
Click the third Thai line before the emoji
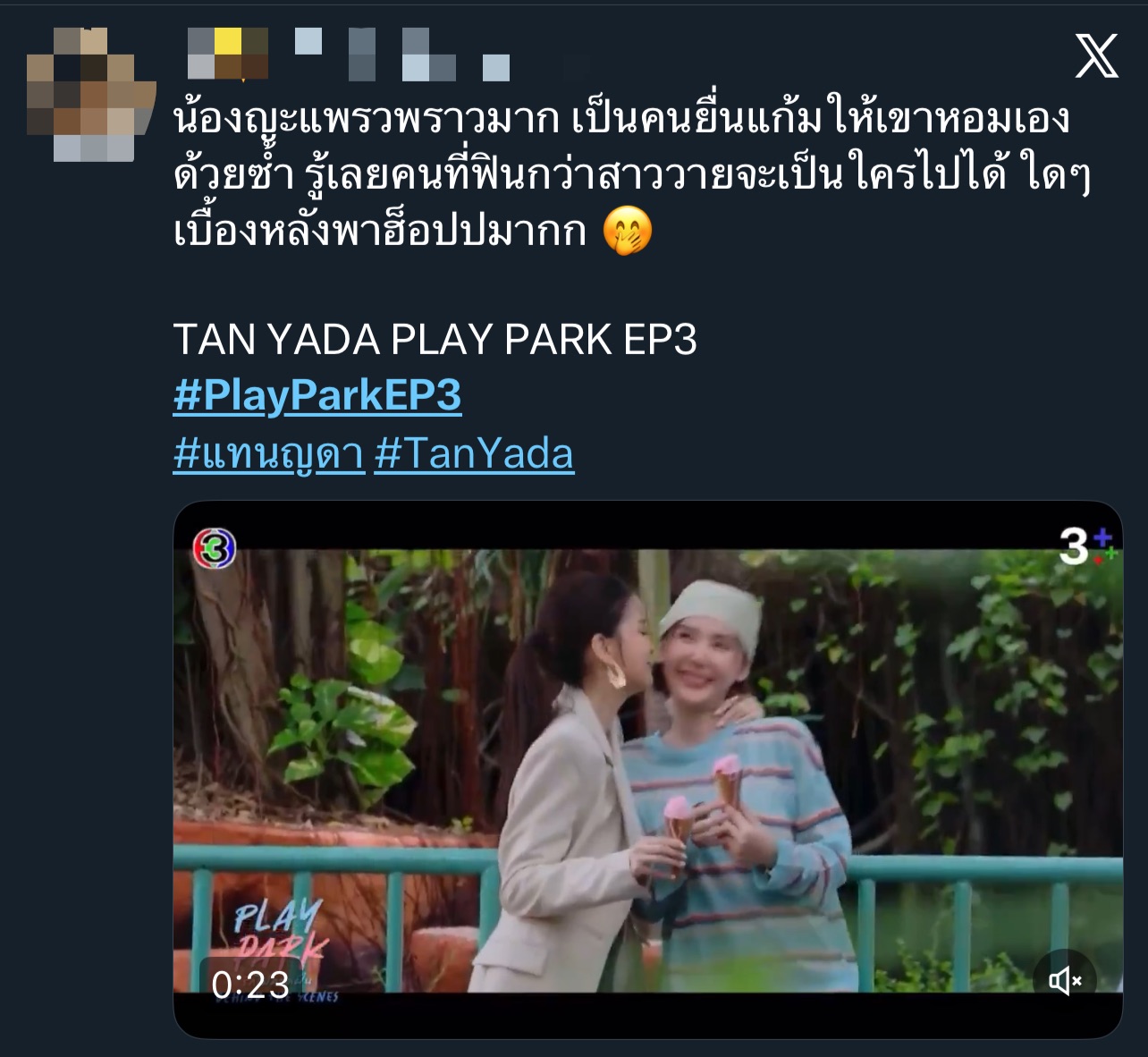coord(380,231)
